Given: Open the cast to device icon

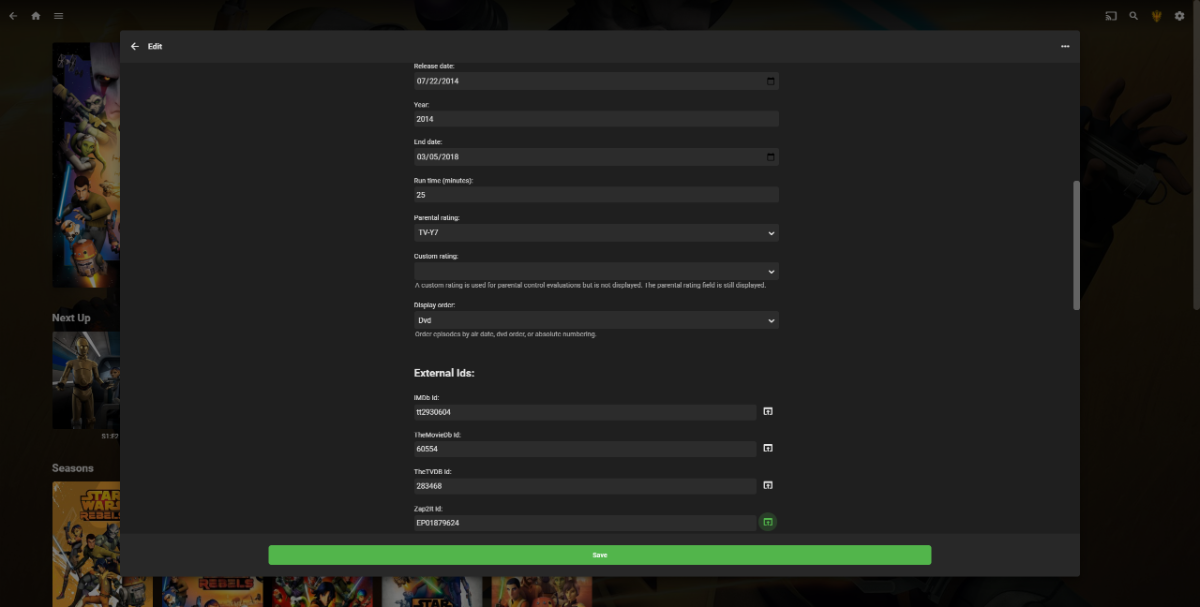Looking at the screenshot, I should pos(1111,16).
